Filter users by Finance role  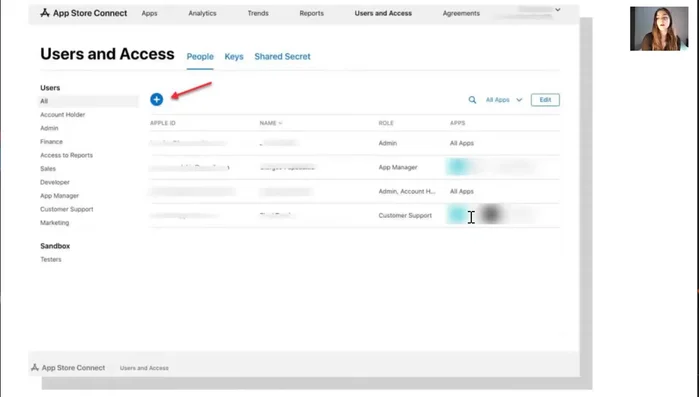point(51,142)
